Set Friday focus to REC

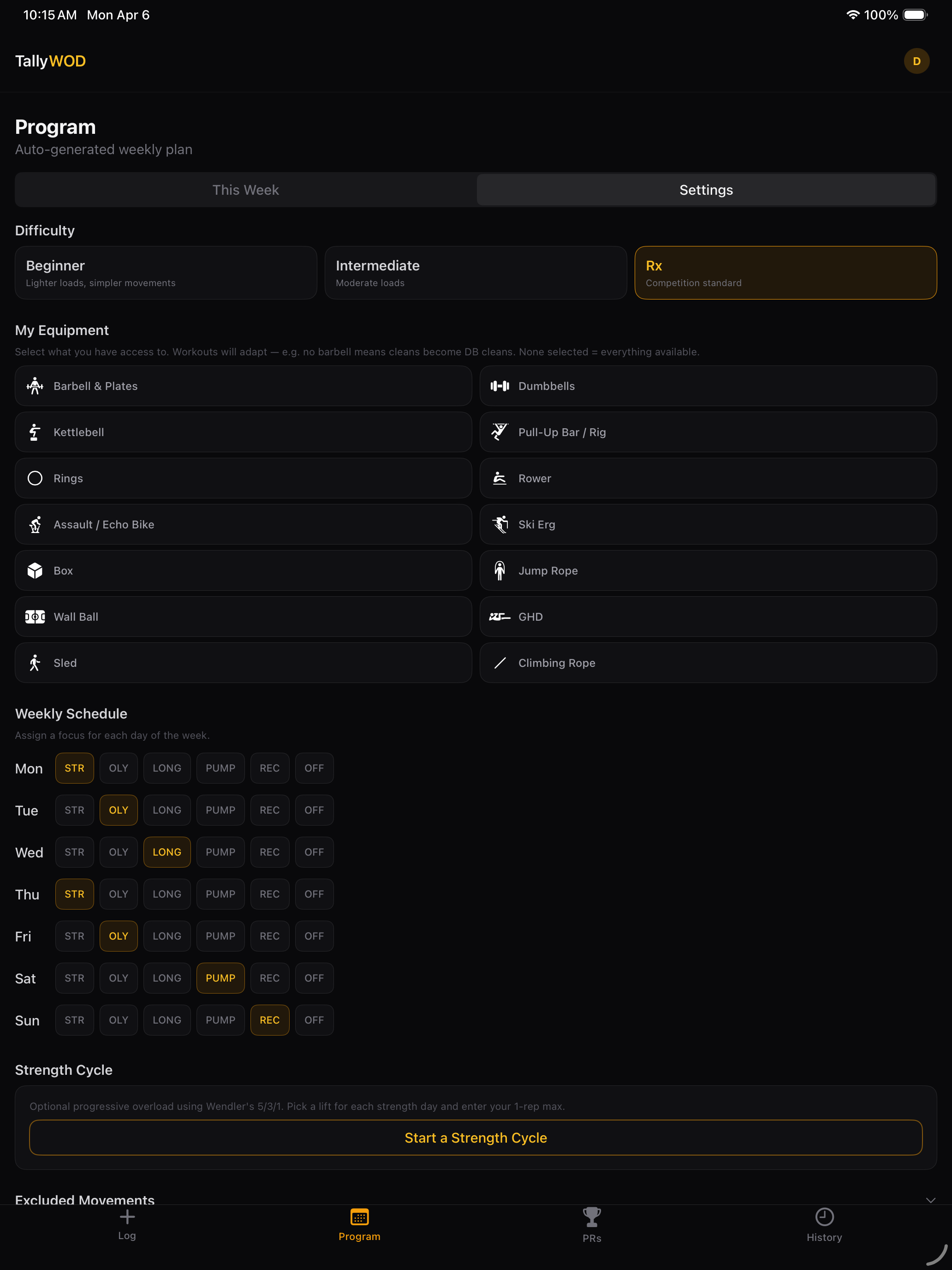point(270,936)
